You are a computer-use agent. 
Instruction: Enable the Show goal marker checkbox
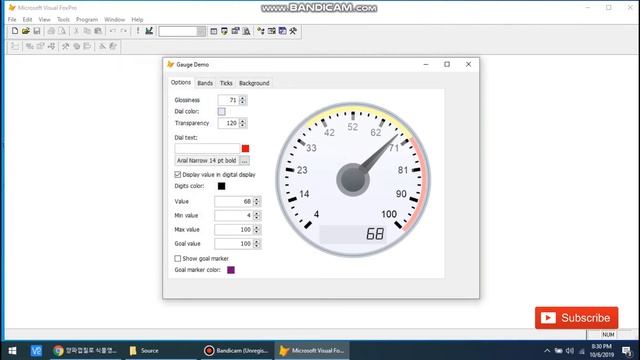178,258
